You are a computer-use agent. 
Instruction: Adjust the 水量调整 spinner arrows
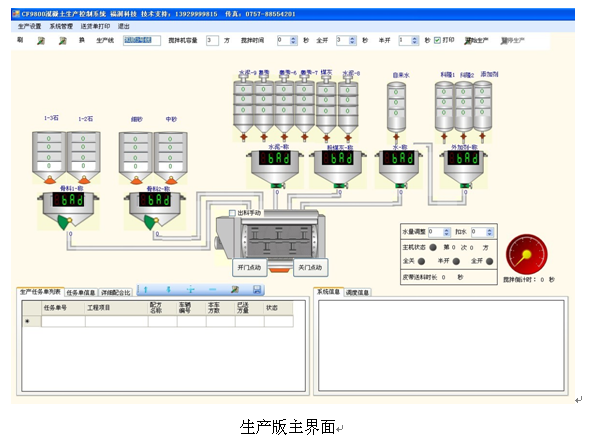[447, 232]
